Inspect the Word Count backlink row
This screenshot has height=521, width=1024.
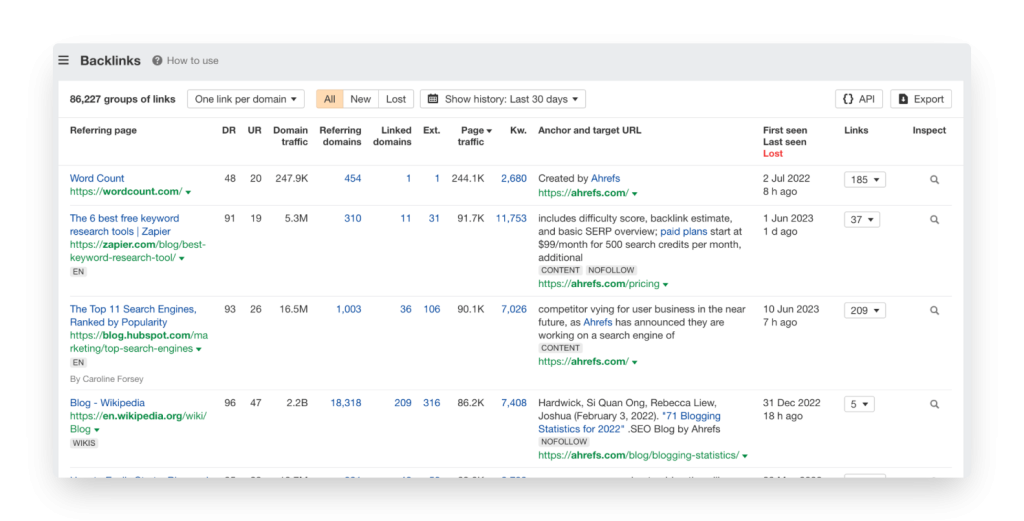tap(934, 180)
